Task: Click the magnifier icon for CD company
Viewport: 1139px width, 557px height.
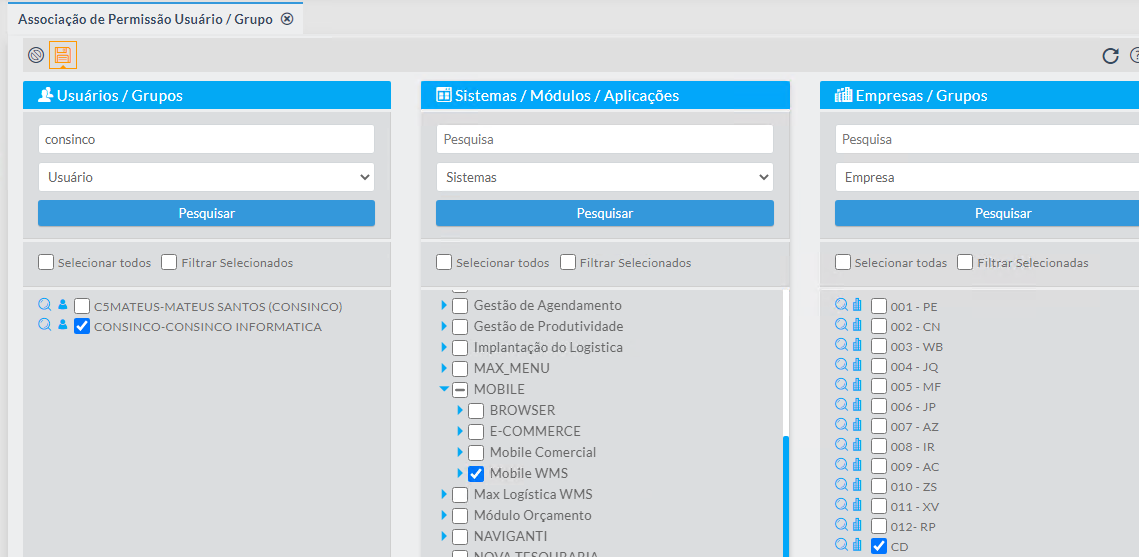Action: (842, 545)
